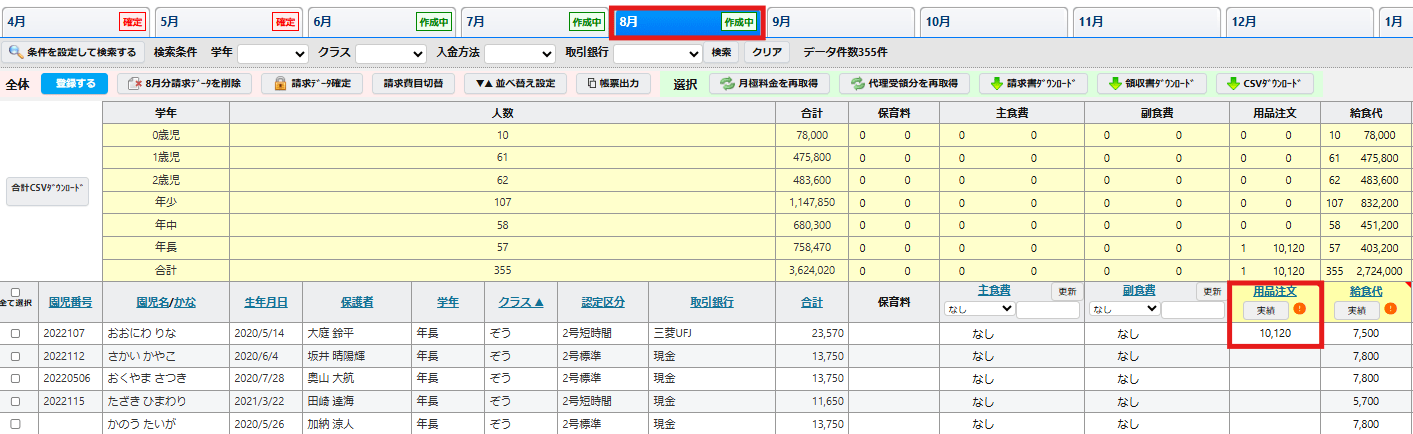Select the 8月 month tab
Screen dimensions: 1413x434
click(x=688, y=21)
